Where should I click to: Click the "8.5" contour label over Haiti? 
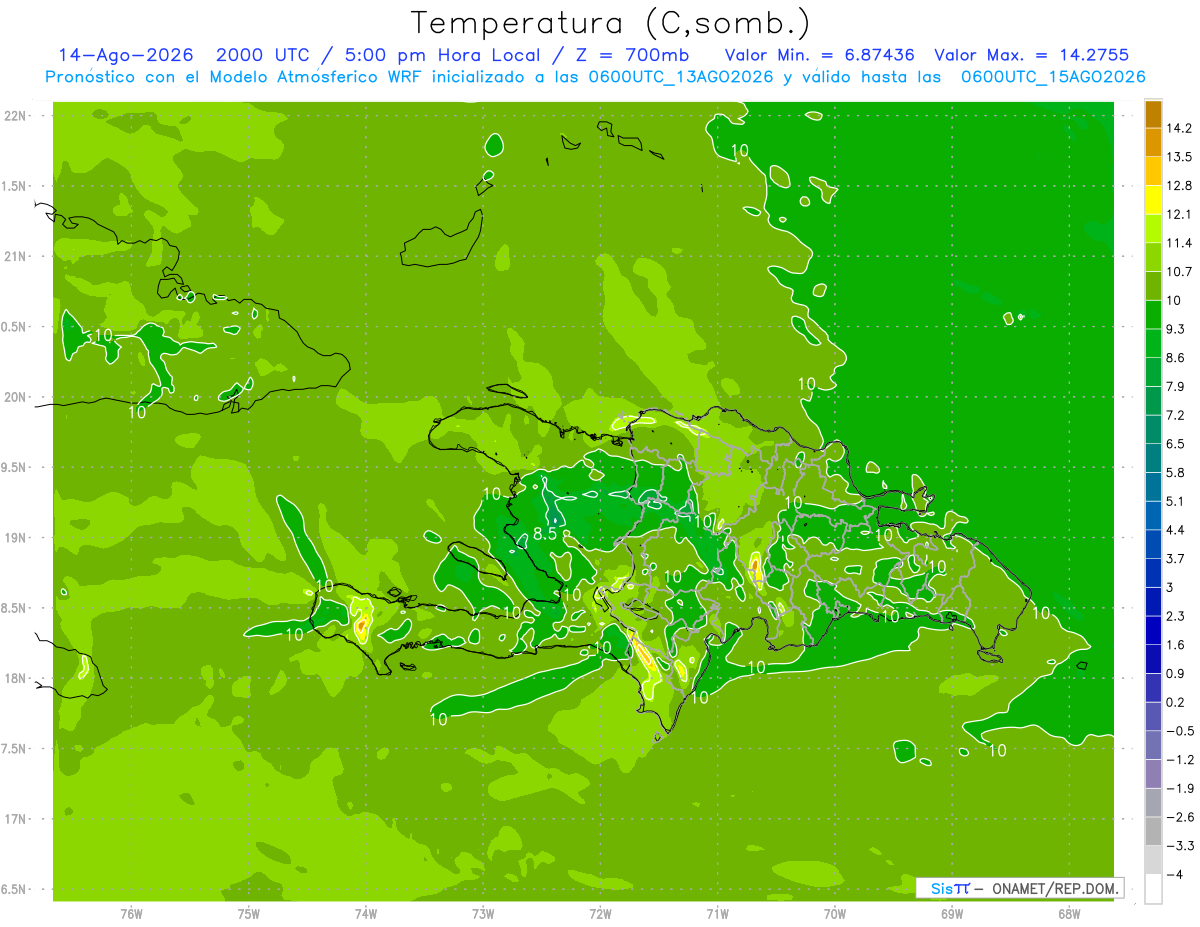pos(544,533)
